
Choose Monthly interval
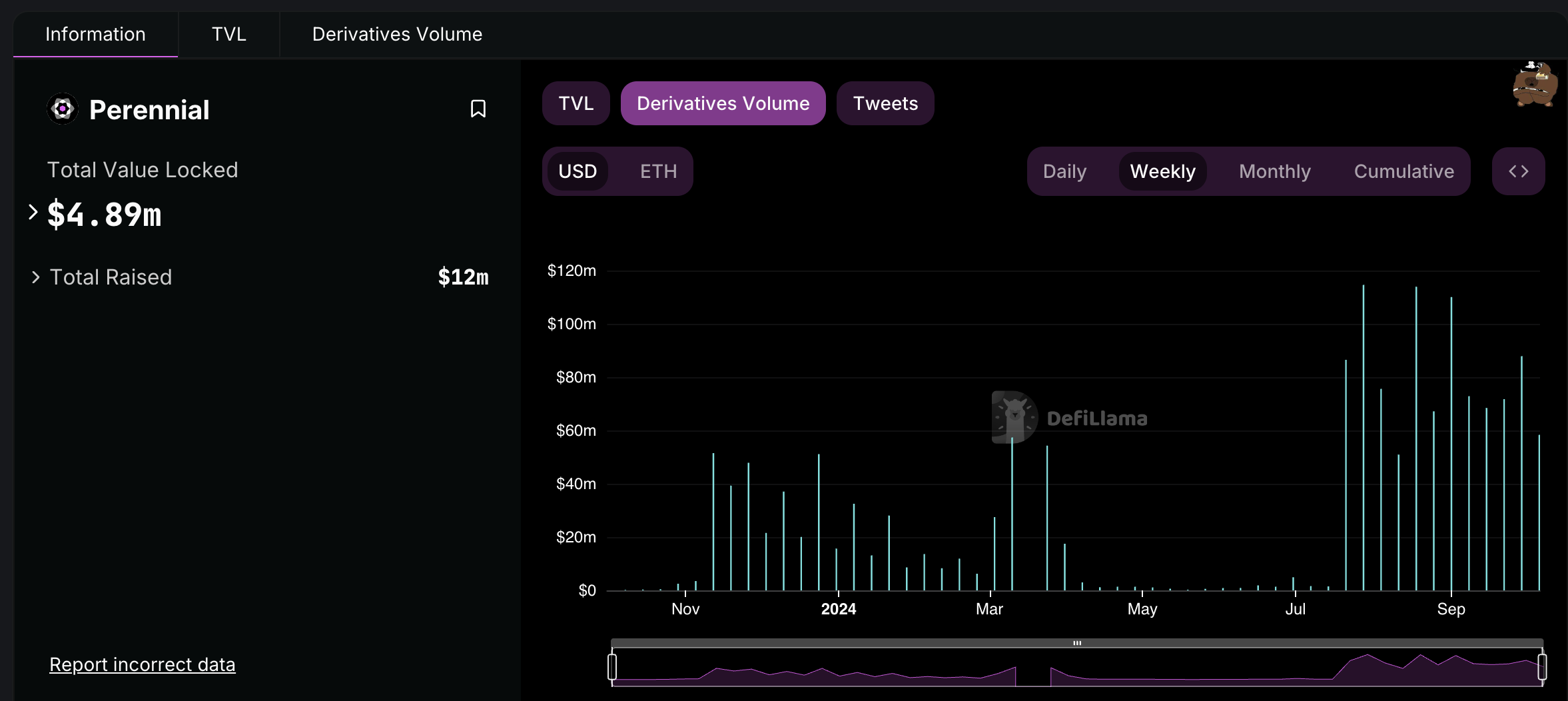click(1274, 171)
